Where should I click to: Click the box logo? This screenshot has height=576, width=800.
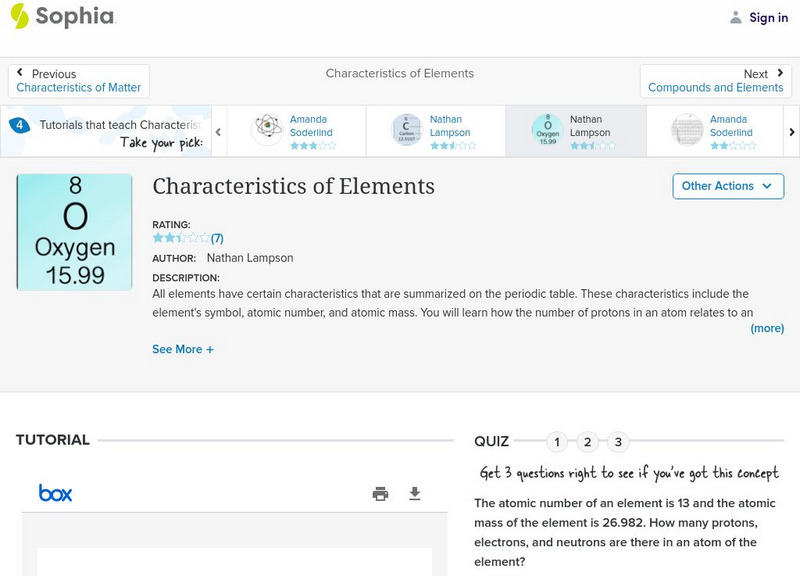pos(55,493)
